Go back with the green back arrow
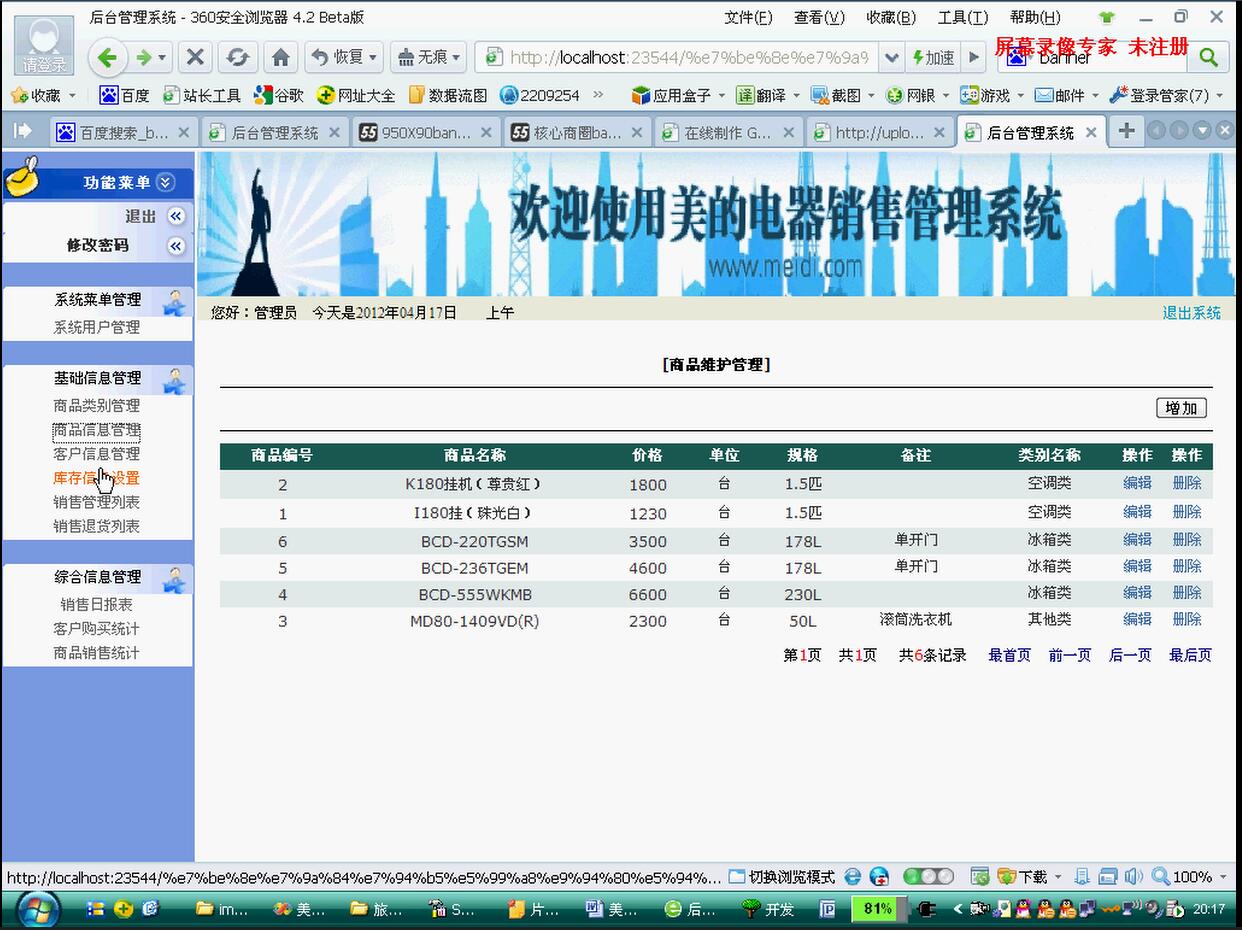The height and width of the screenshot is (930, 1242). pos(108,57)
